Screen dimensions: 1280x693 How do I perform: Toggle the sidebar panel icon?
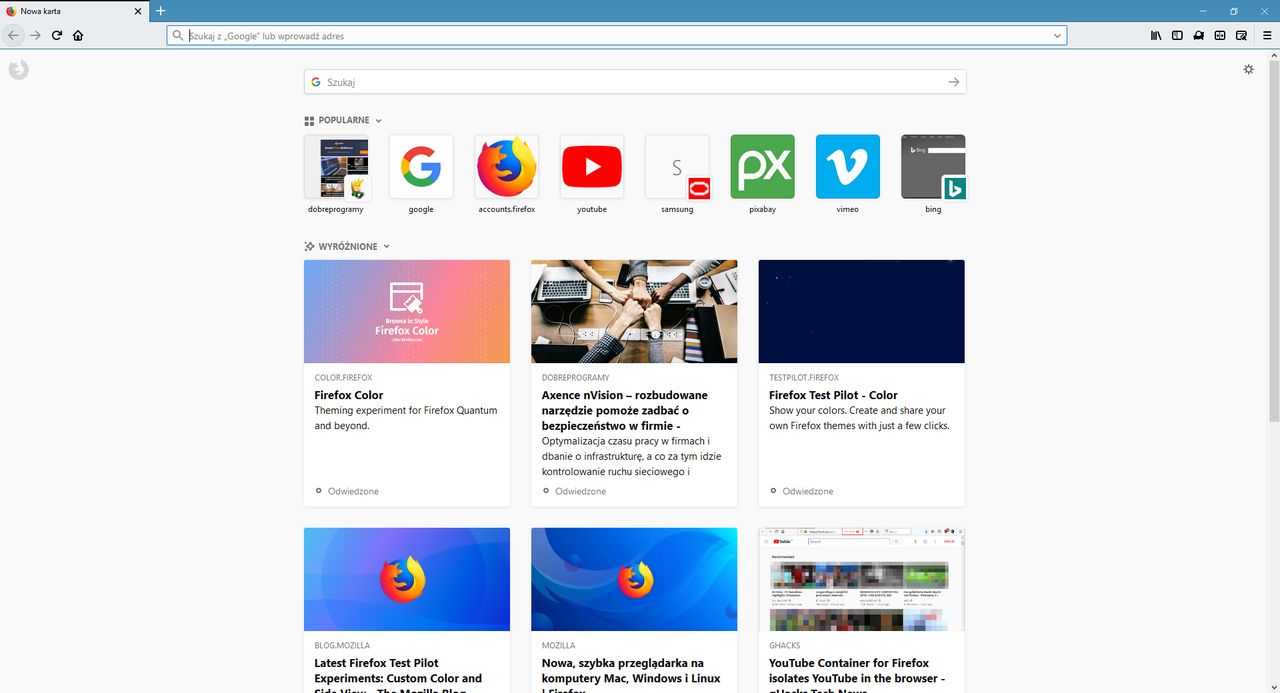[x=1177, y=35]
